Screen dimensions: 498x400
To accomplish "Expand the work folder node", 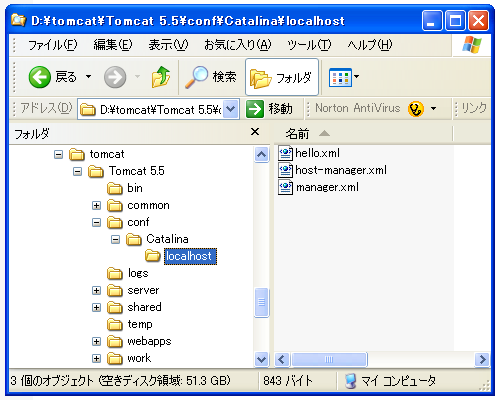I will (96, 358).
